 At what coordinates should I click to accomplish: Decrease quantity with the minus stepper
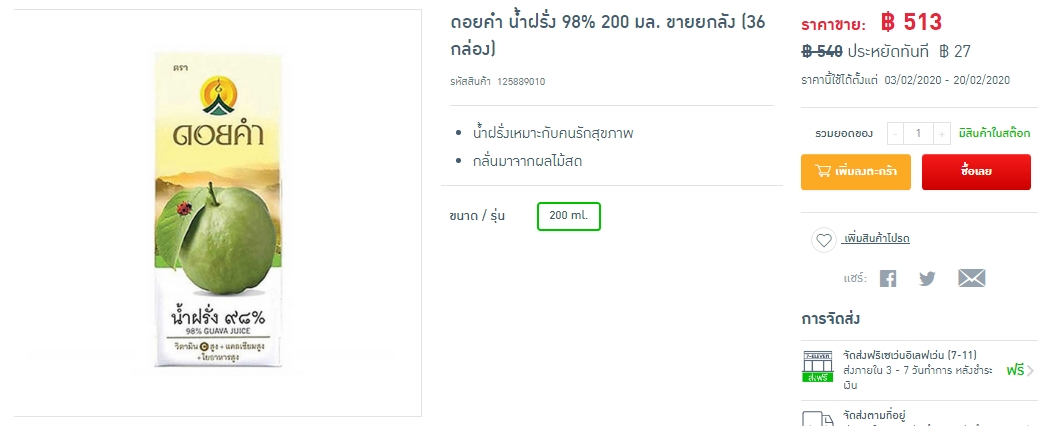pyautogui.click(x=895, y=134)
